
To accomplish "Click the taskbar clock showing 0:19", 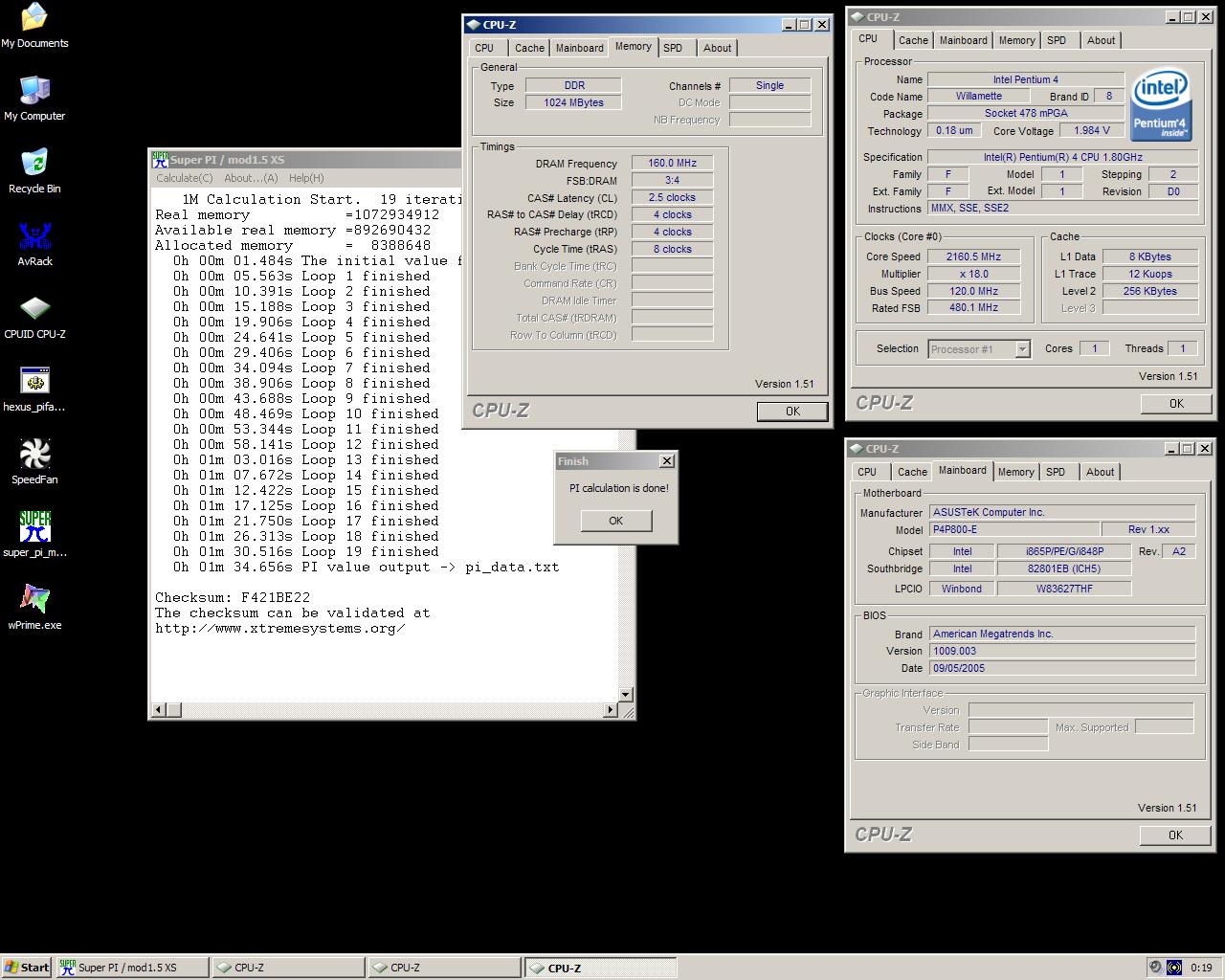I will click(1201, 968).
